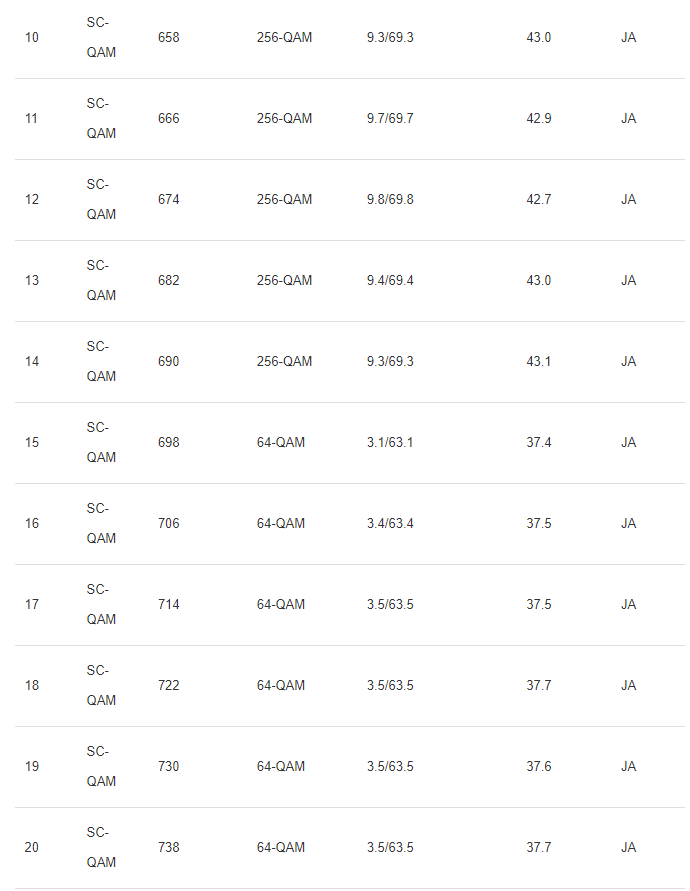This screenshot has width=690, height=891.
Task: Select frequency value 706
Action: [x=169, y=524]
